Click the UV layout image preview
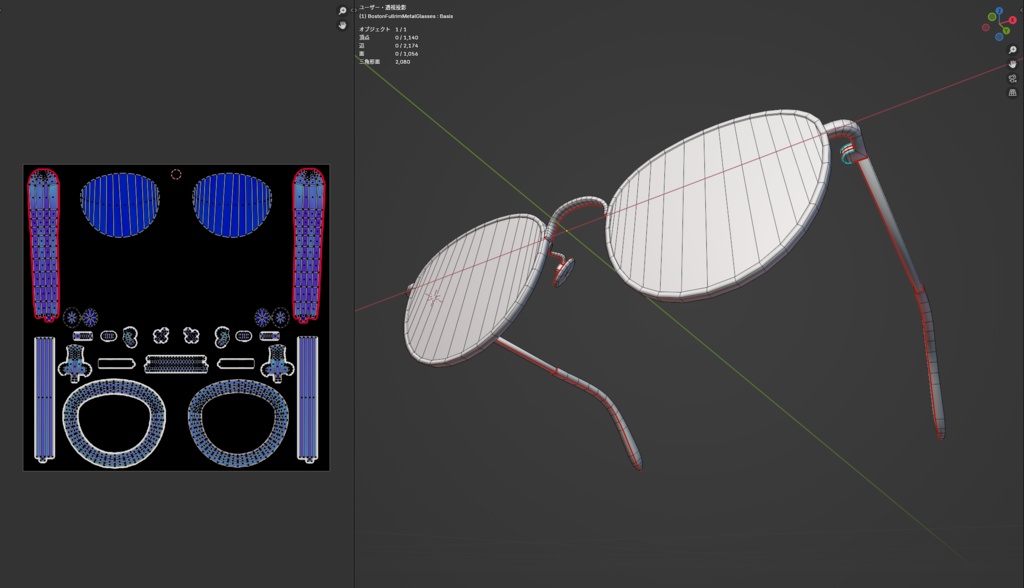 175,315
